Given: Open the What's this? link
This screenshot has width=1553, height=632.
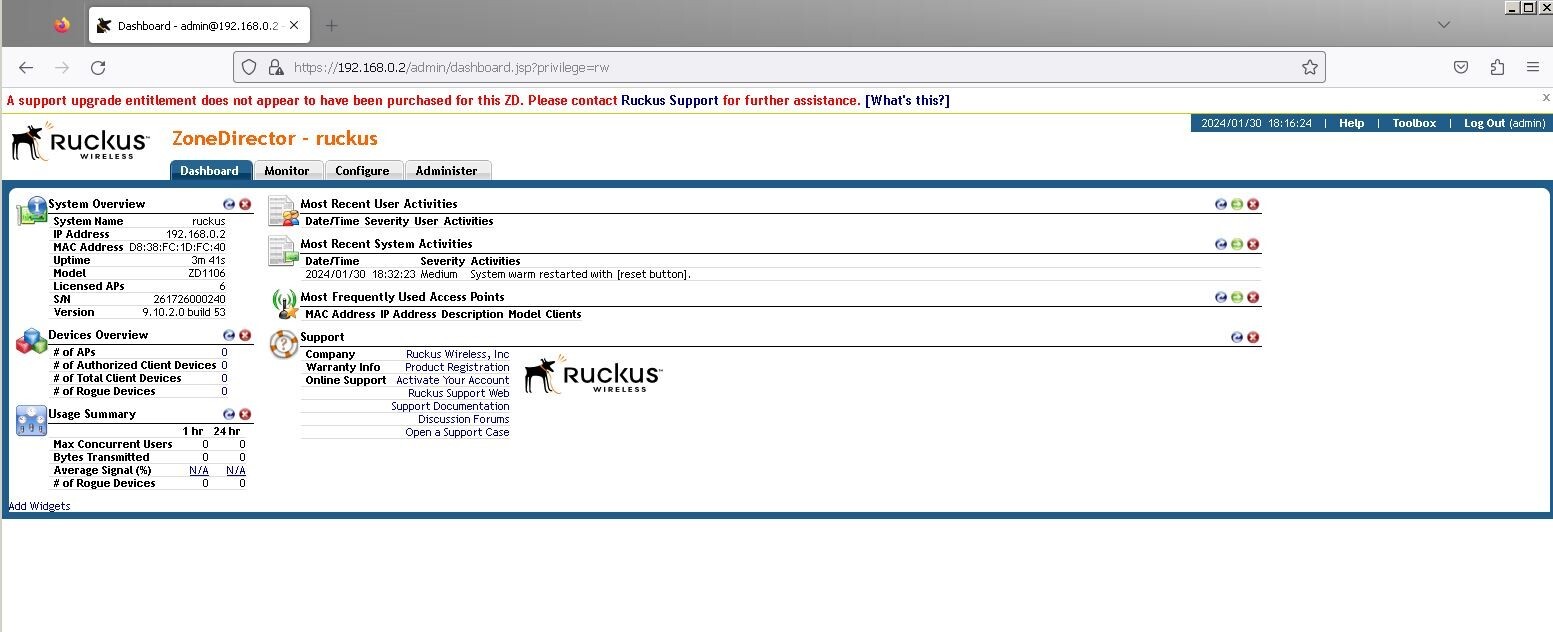Looking at the screenshot, I should (907, 100).
